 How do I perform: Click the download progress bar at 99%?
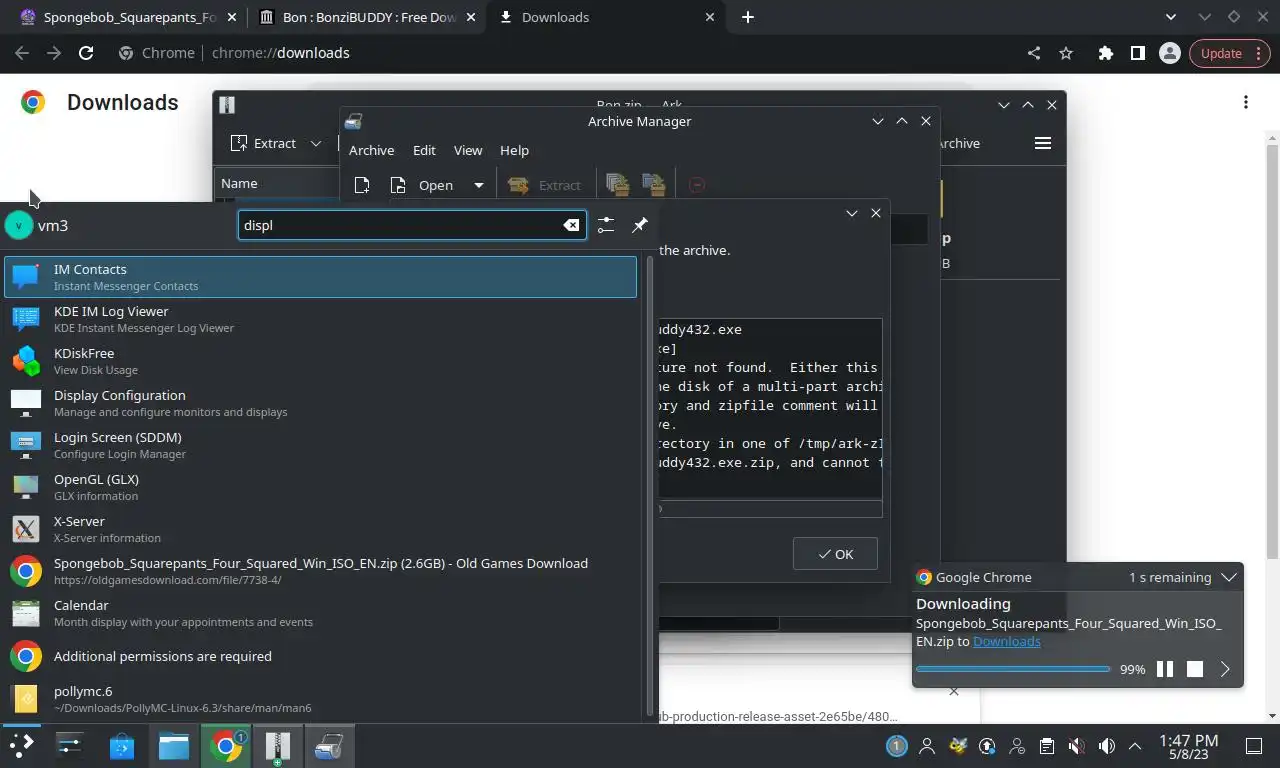[1013, 669]
